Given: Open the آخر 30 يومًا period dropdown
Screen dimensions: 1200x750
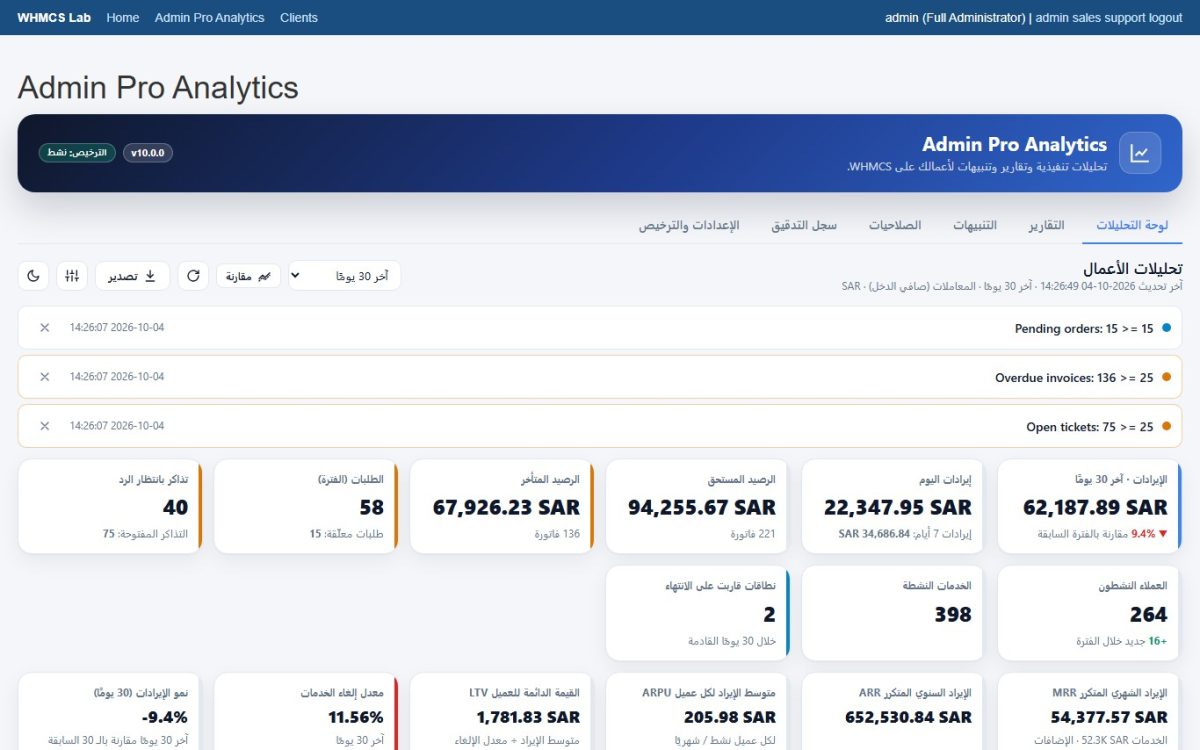Looking at the screenshot, I should click(345, 275).
